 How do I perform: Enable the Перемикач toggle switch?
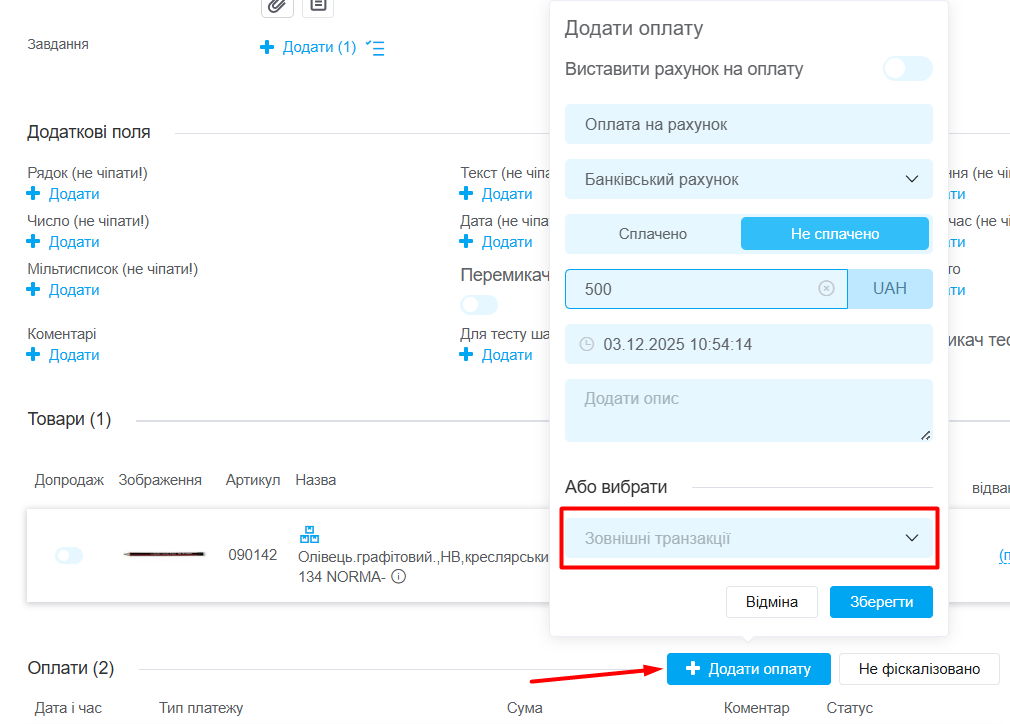tap(479, 304)
